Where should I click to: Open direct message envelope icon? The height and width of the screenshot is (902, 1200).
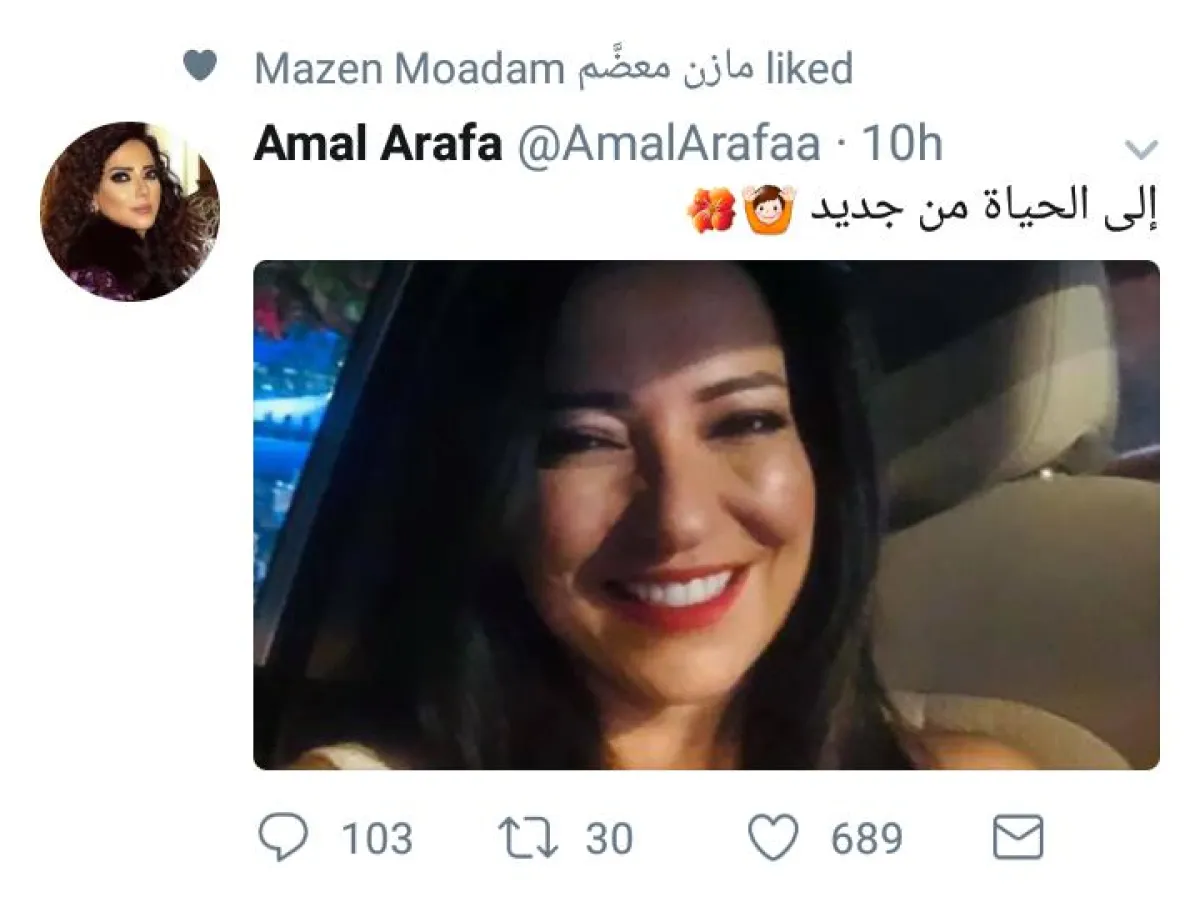click(1017, 837)
